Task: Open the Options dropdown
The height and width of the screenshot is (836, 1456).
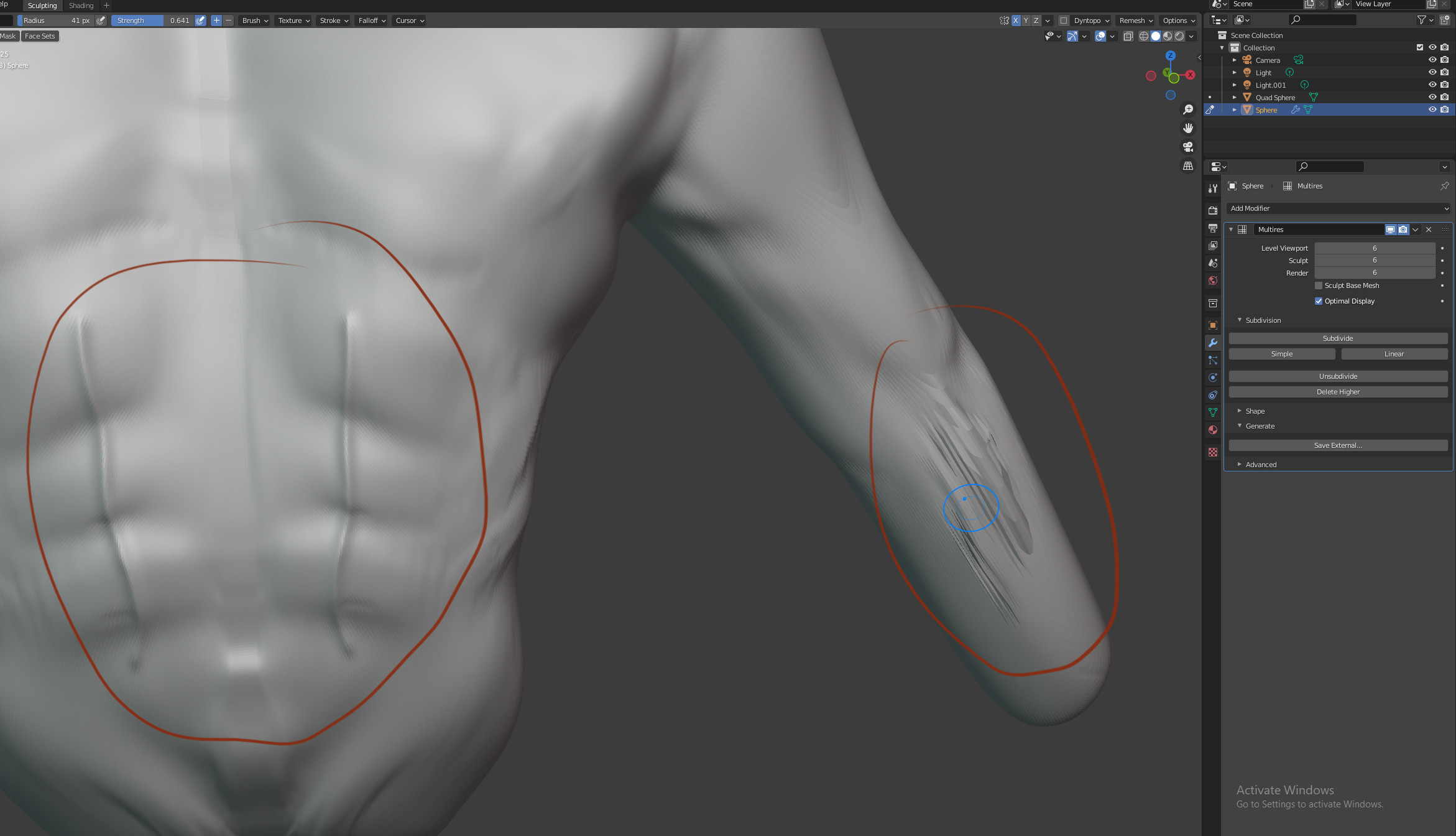Action: point(1179,21)
